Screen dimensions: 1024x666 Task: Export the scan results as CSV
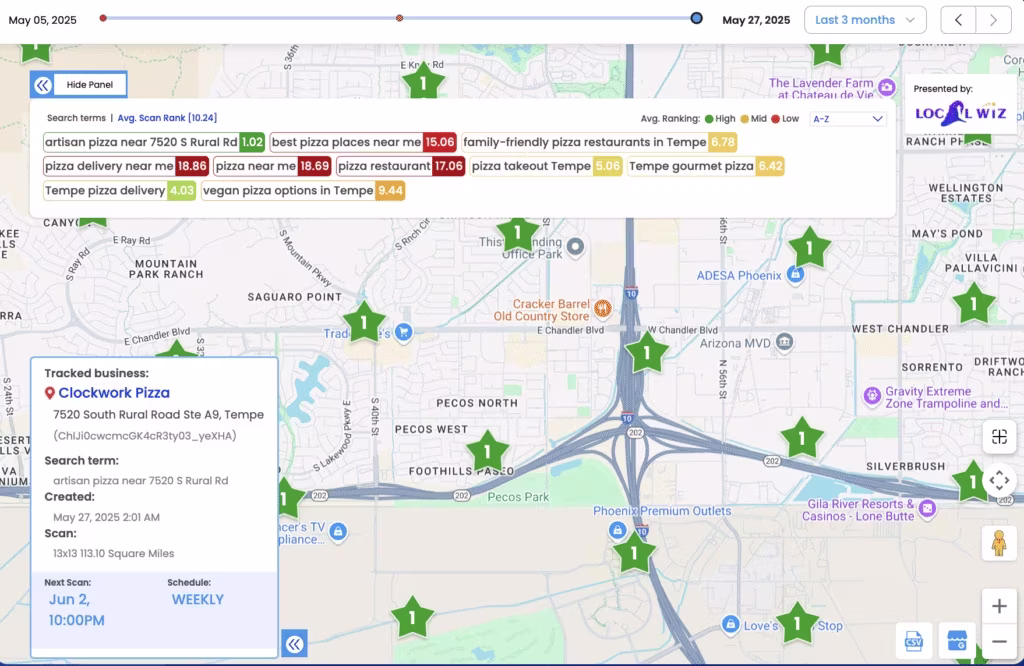(916, 643)
